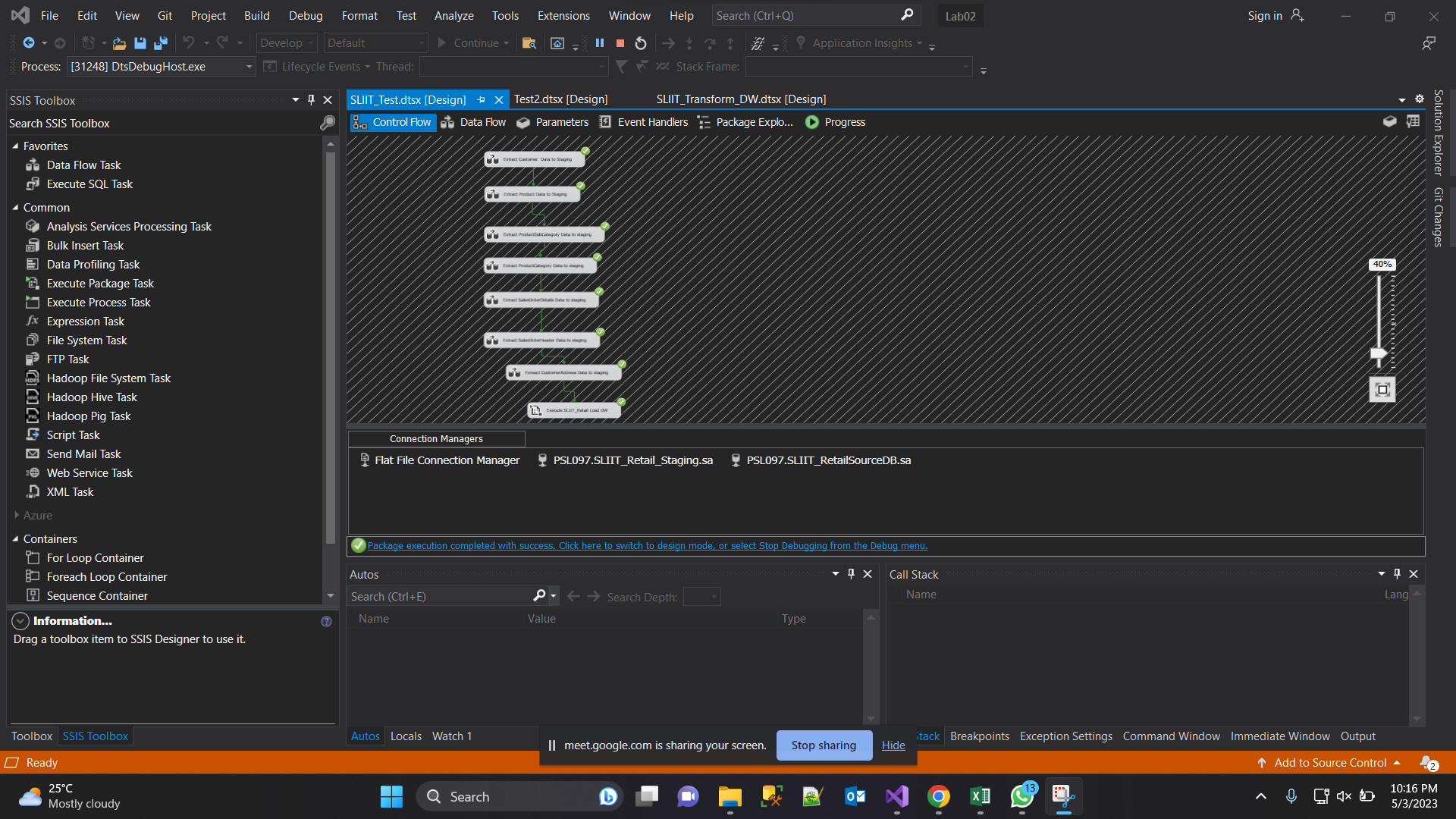Collapse the Containers toolbox group

[x=15, y=538]
